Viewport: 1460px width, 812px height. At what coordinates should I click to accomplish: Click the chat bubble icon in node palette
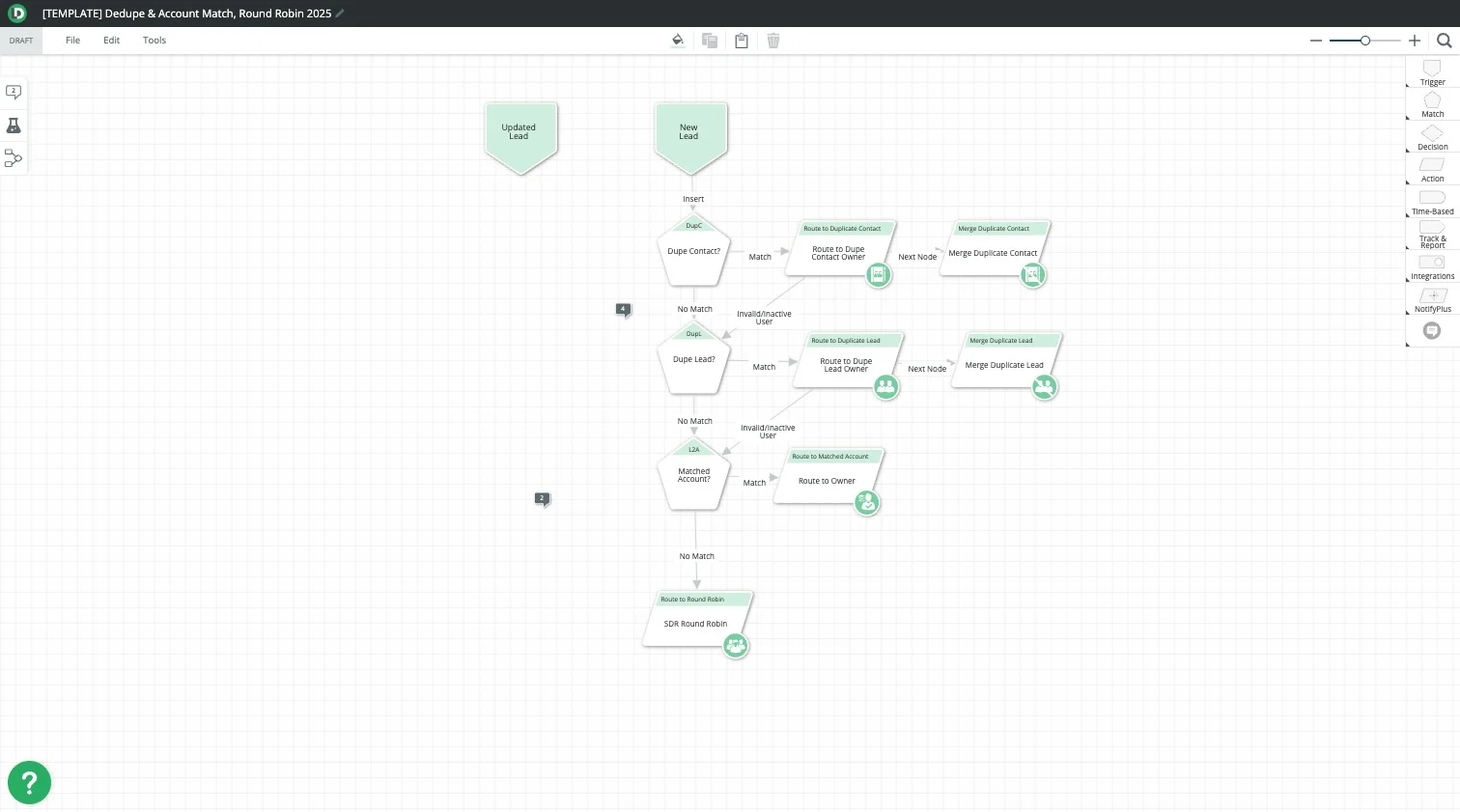(x=1432, y=331)
